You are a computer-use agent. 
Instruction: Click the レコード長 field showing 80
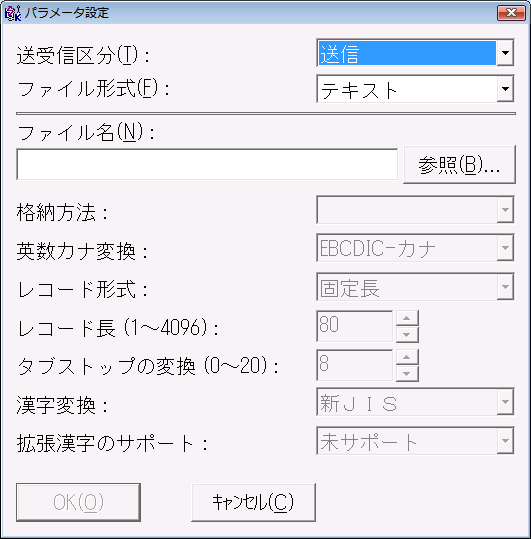pyautogui.click(x=354, y=326)
